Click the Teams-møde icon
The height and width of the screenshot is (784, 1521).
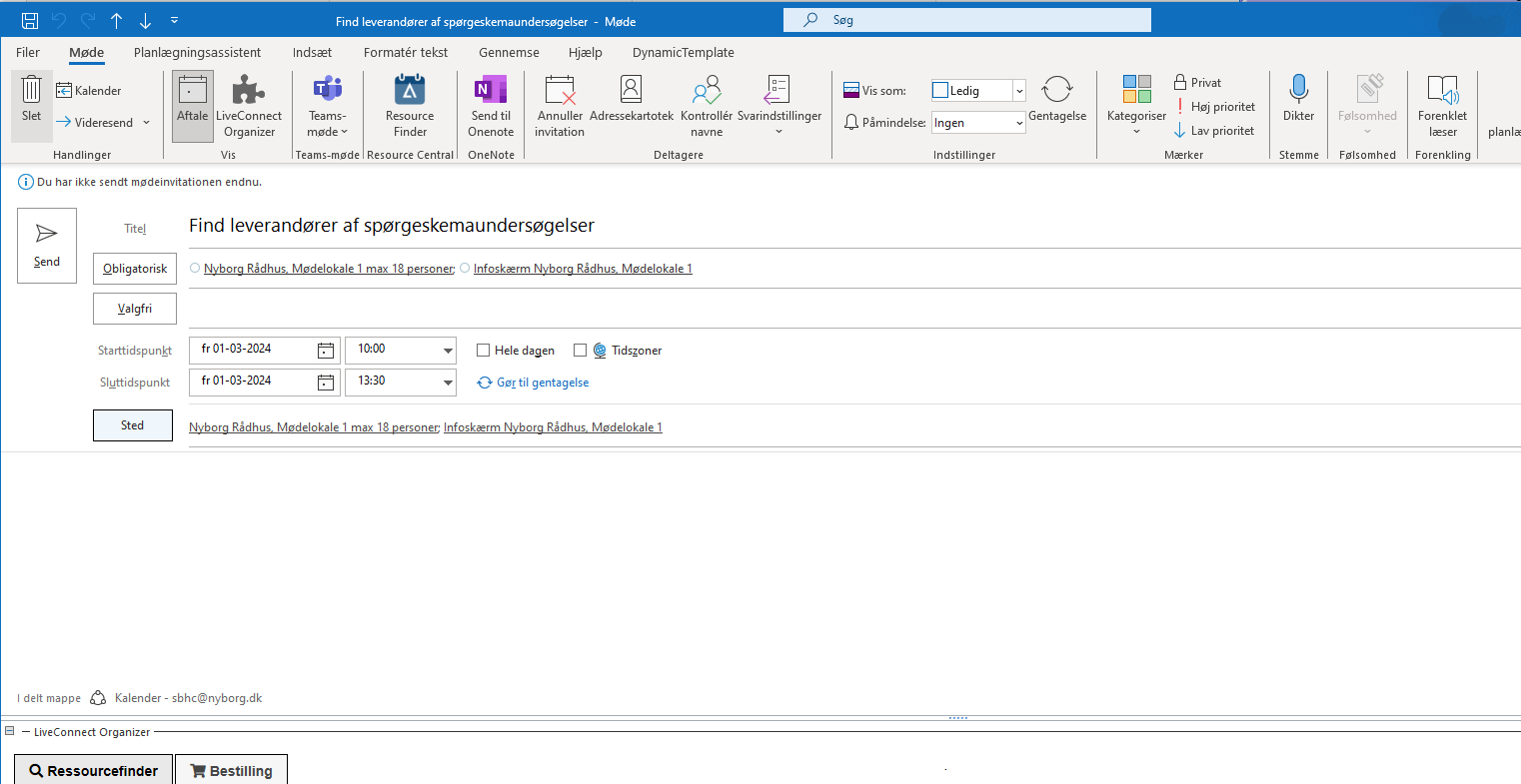click(328, 92)
